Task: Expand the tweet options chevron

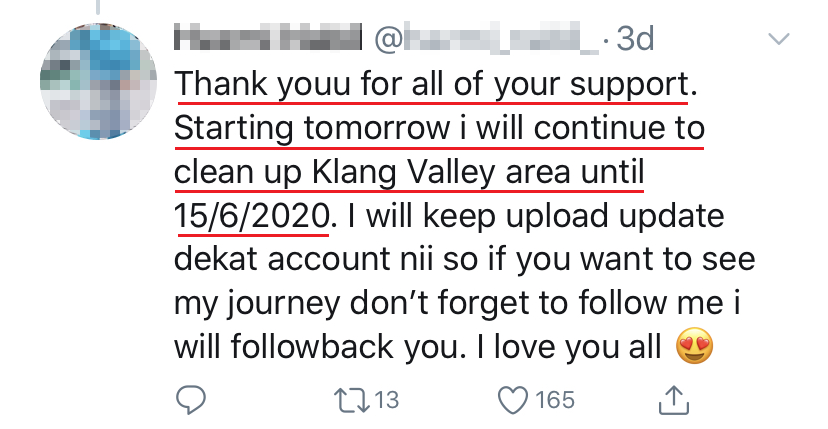Action: click(x=777, y=40)
